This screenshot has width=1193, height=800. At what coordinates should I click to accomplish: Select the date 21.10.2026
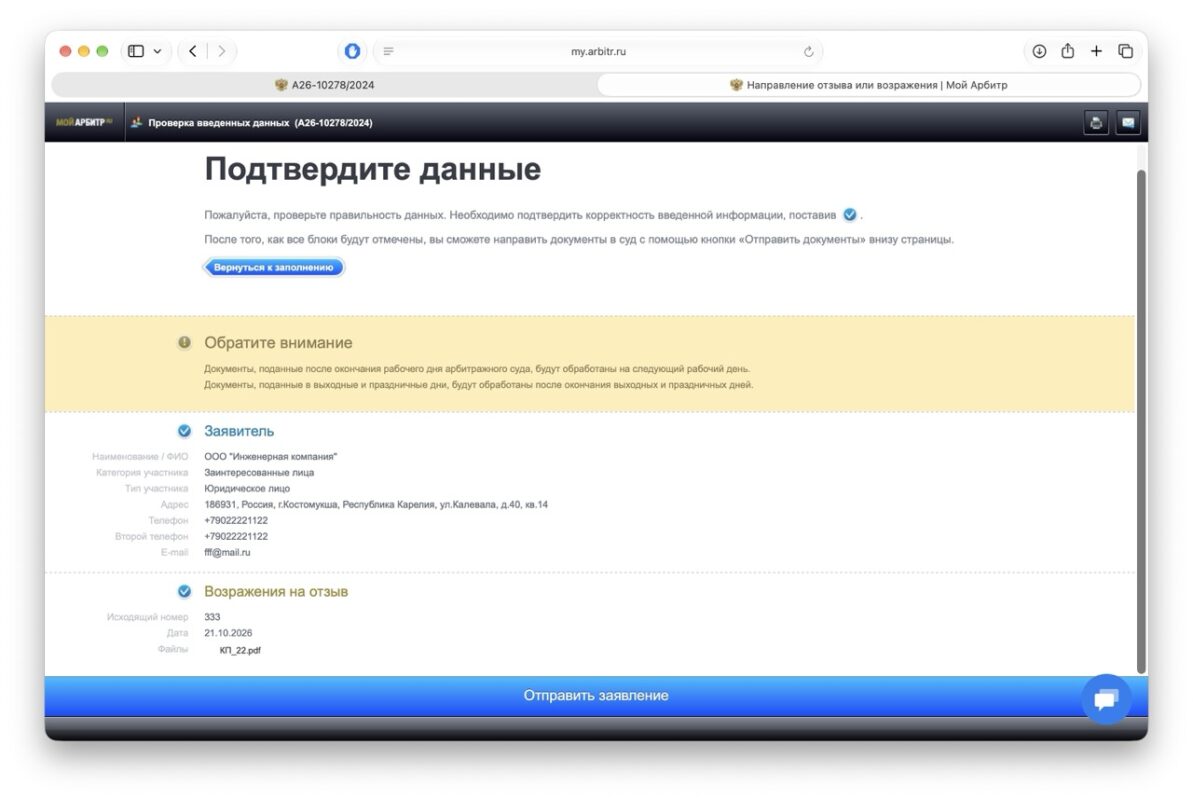pos(228,633)
